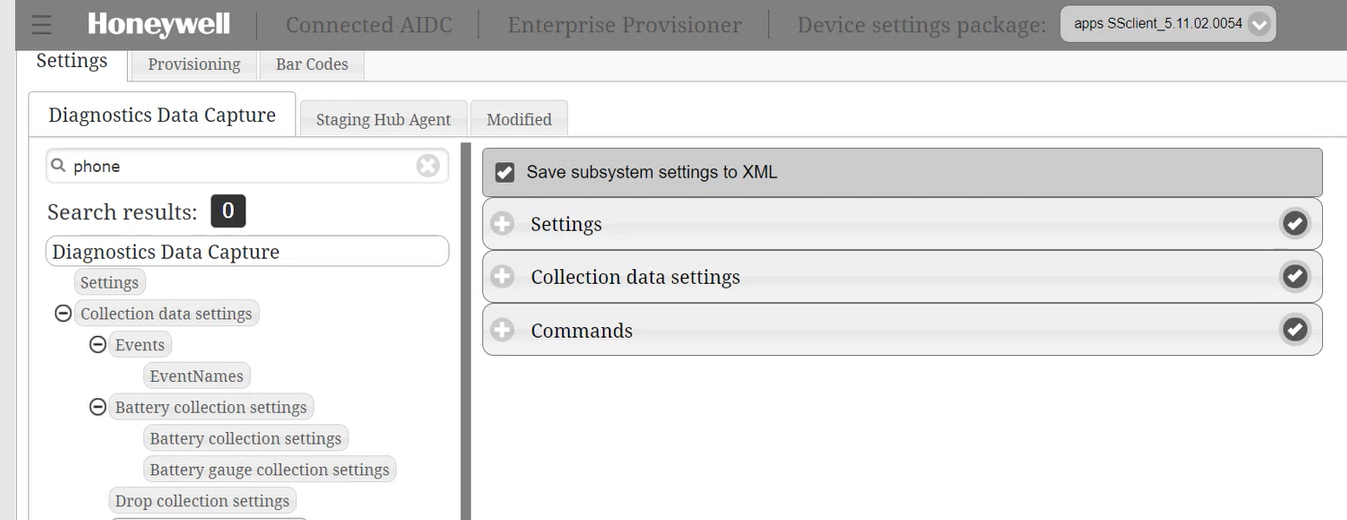Click the Honeywell logo
Image resolution: width=1347 pixels, height=520 pixels.
158,25
